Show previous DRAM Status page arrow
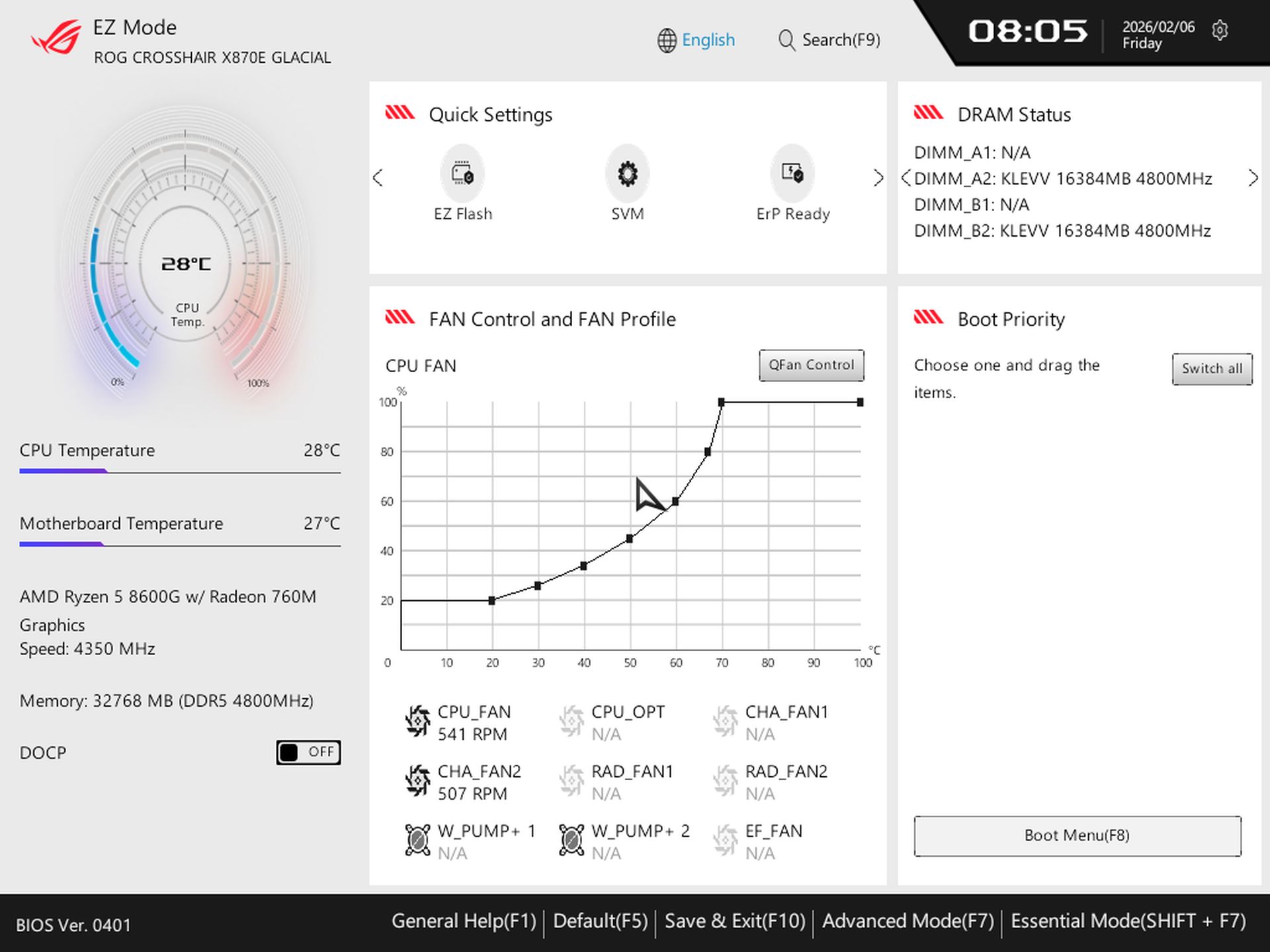Viewport: 1270px width, 952px height. click(x=906, y=178)
